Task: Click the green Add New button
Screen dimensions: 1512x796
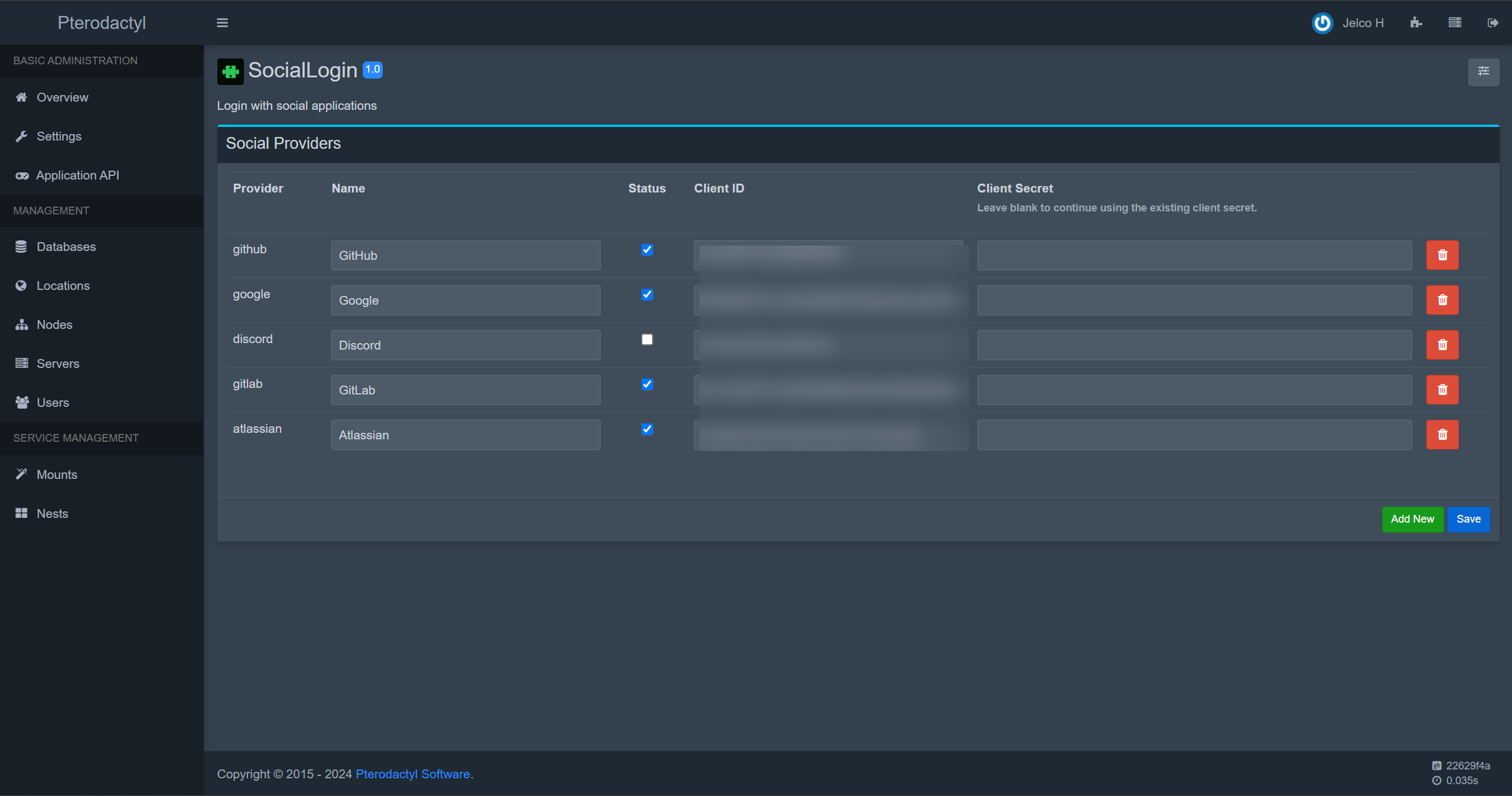Action: 1412,519
